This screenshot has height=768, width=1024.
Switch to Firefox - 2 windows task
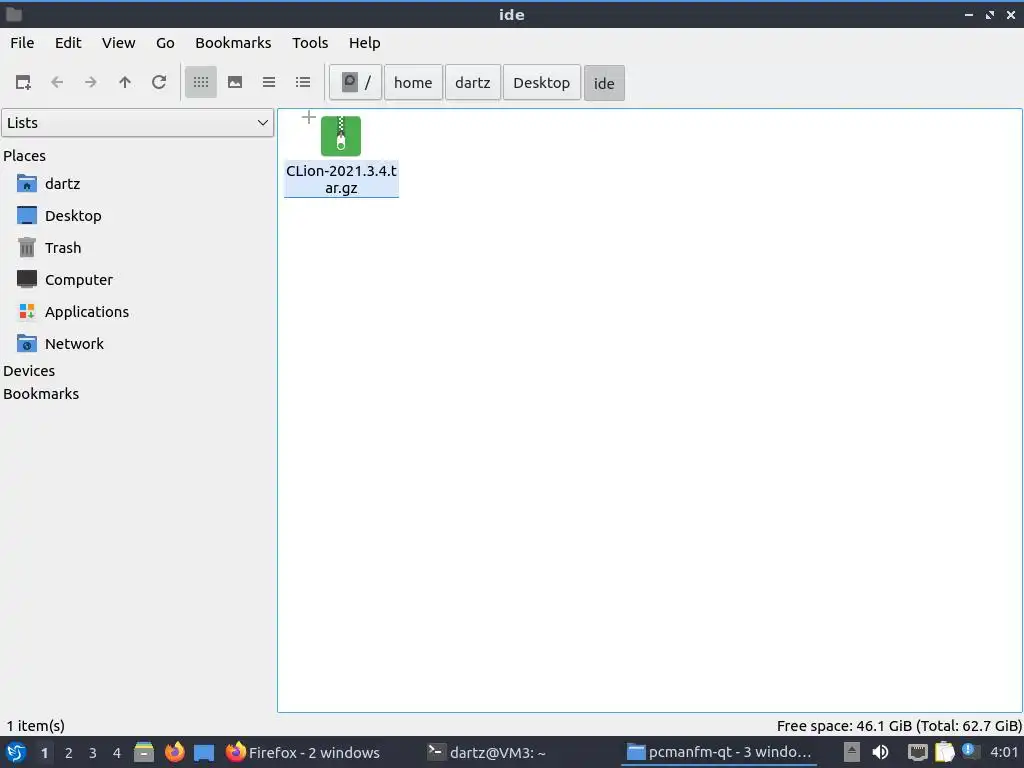(x=304, y=752)
